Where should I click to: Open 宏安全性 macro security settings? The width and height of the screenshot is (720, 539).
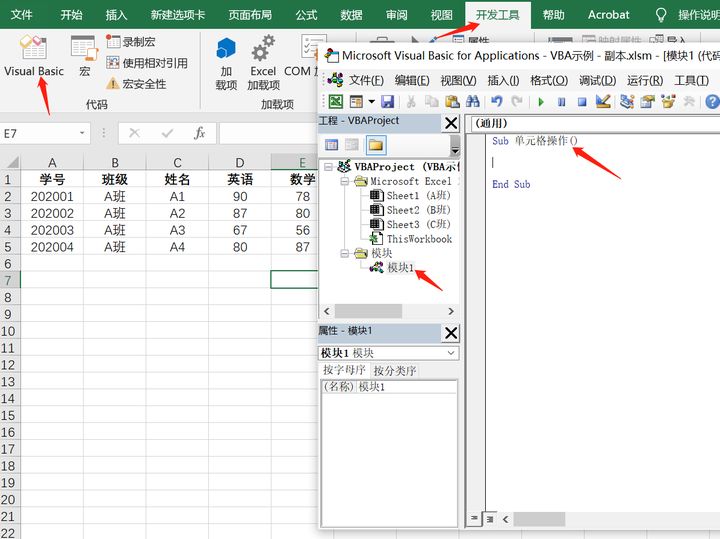click(x=136, y=84)
